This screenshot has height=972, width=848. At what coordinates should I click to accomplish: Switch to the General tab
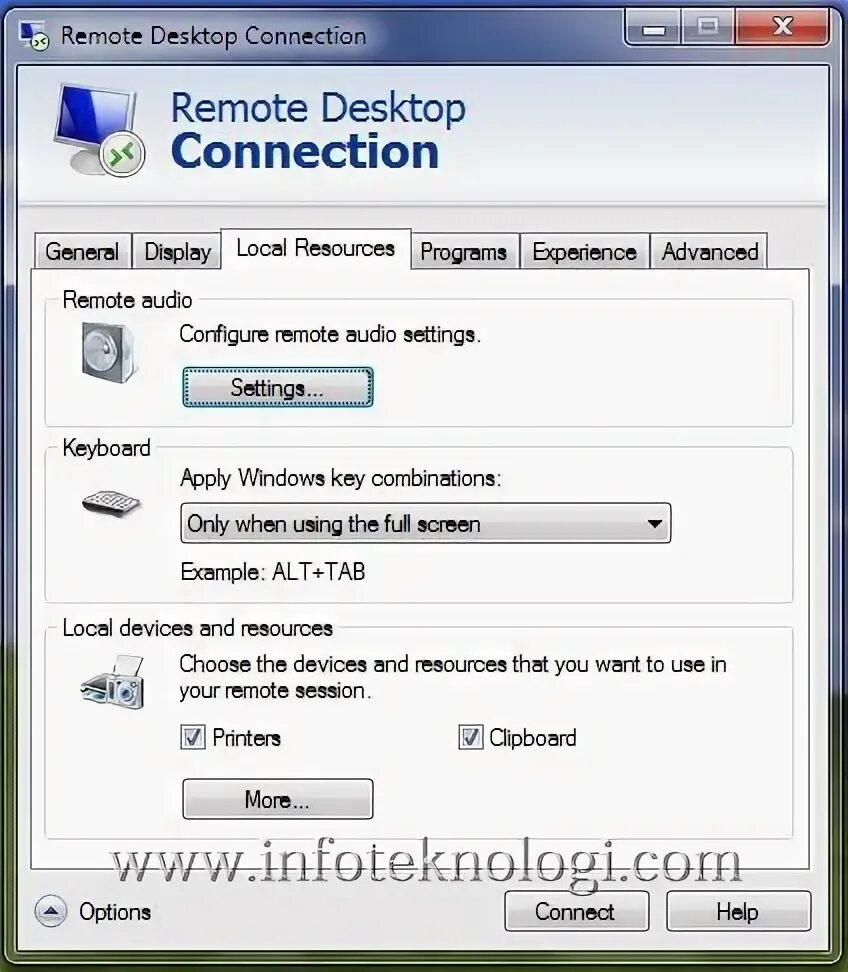82,252
